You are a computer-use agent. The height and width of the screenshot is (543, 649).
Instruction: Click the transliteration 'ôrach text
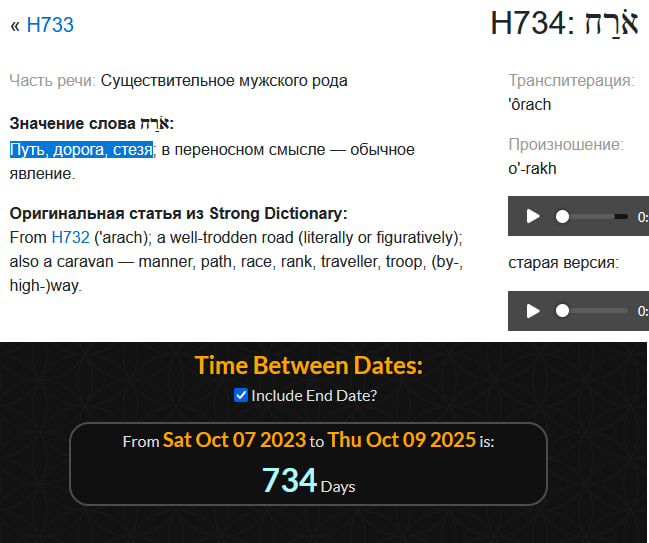[x=529, y=104]
